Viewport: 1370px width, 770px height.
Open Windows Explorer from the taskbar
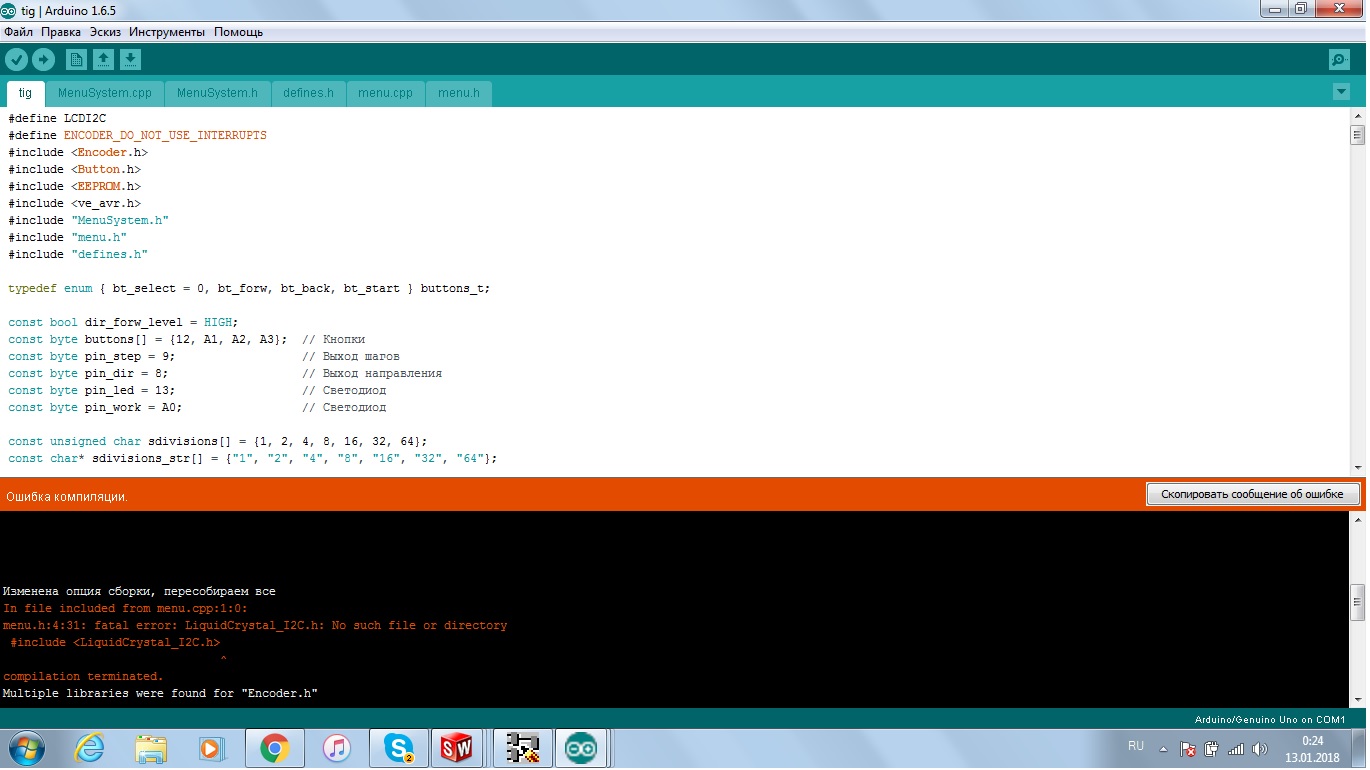click(x=151, y=748)
